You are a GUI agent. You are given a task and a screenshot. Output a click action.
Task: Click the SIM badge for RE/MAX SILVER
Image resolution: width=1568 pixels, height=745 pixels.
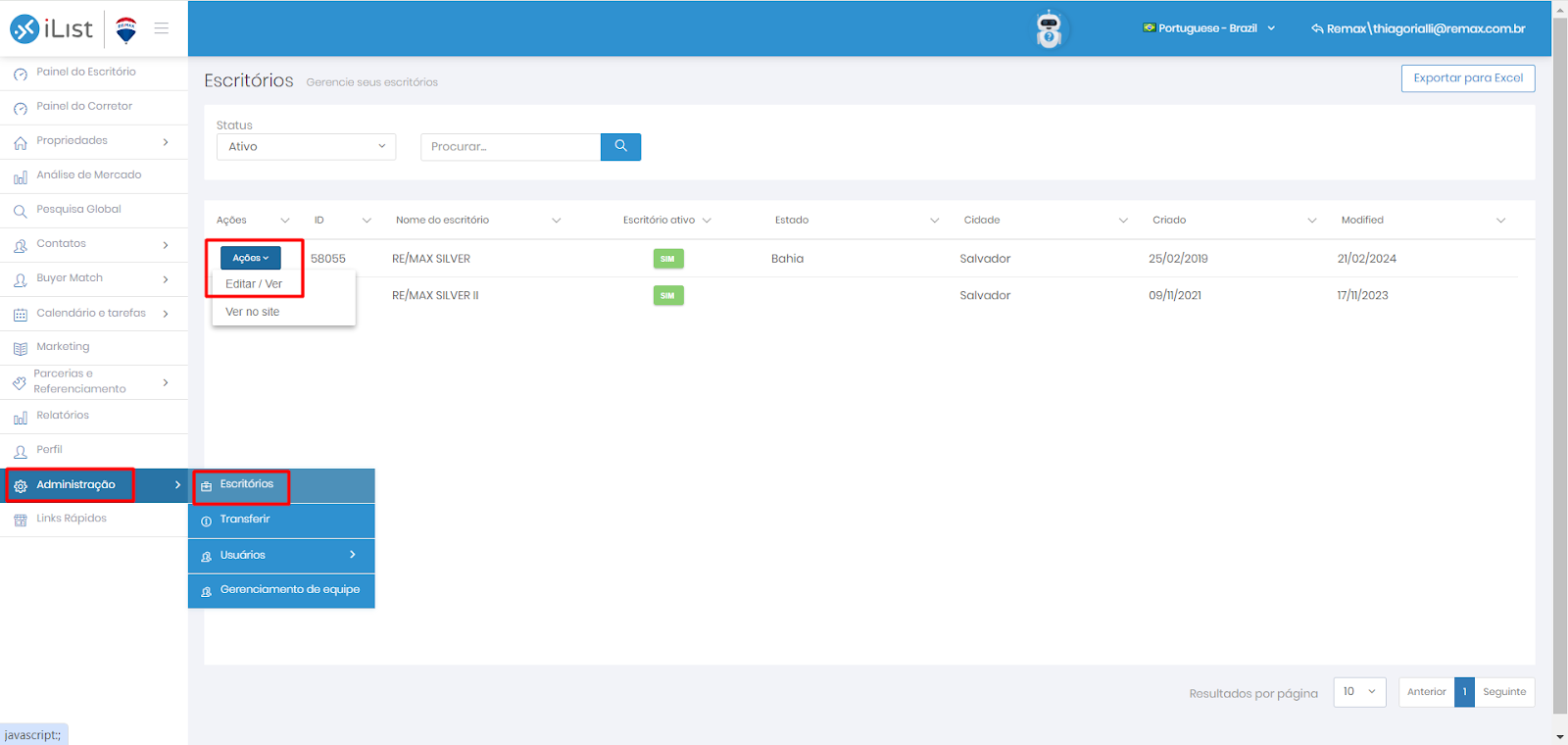(668, 259)
